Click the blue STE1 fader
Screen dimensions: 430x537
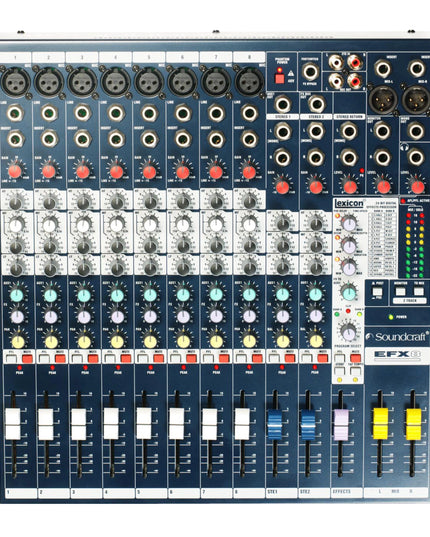pyautogui.click(x=275, y=424)
